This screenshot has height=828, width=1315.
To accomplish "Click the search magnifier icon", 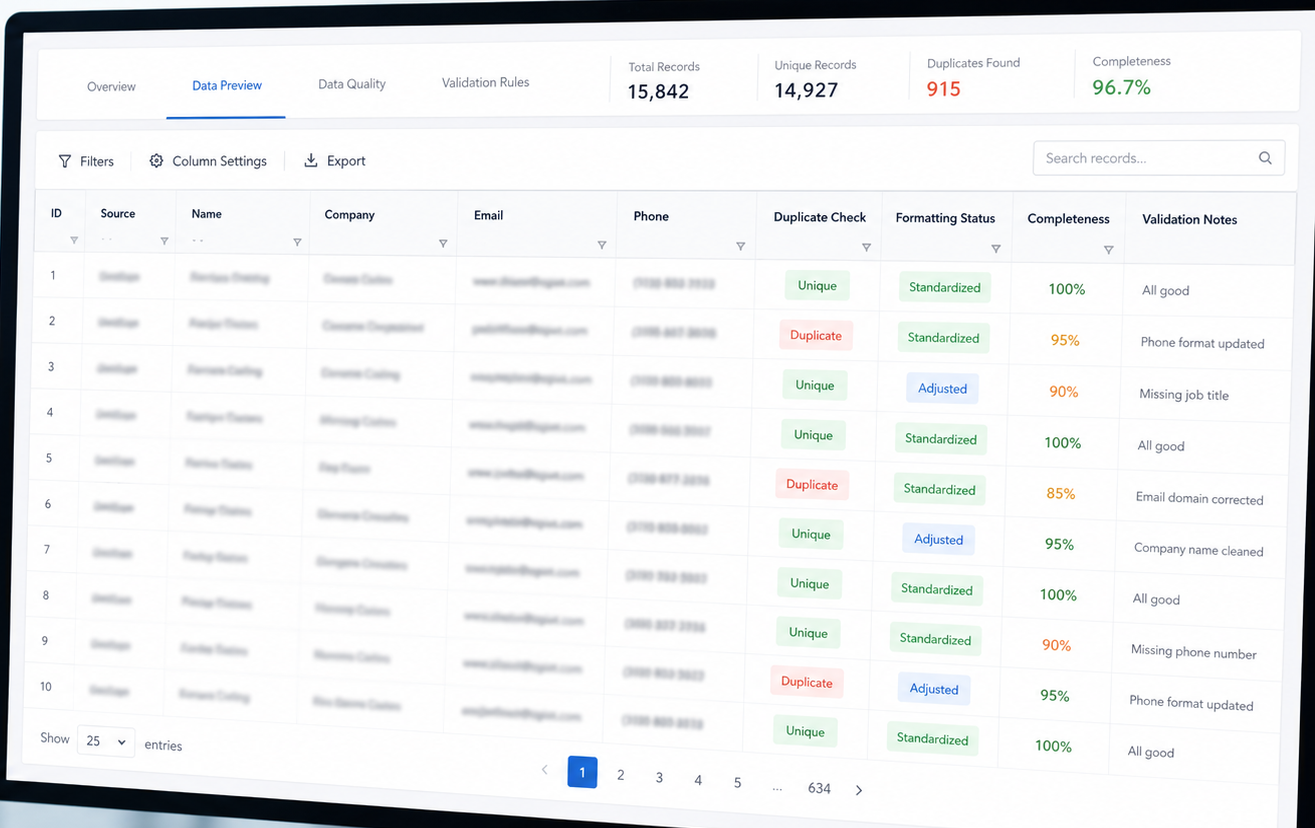I will (x=1265, y=158).
